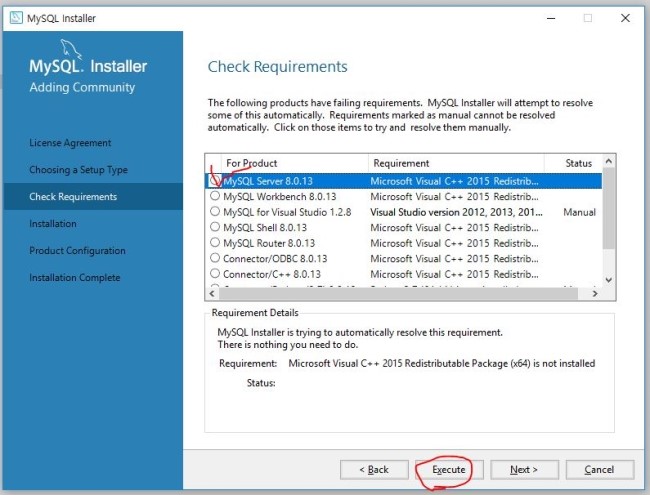Click the Requirement column header

pos(456,163)
